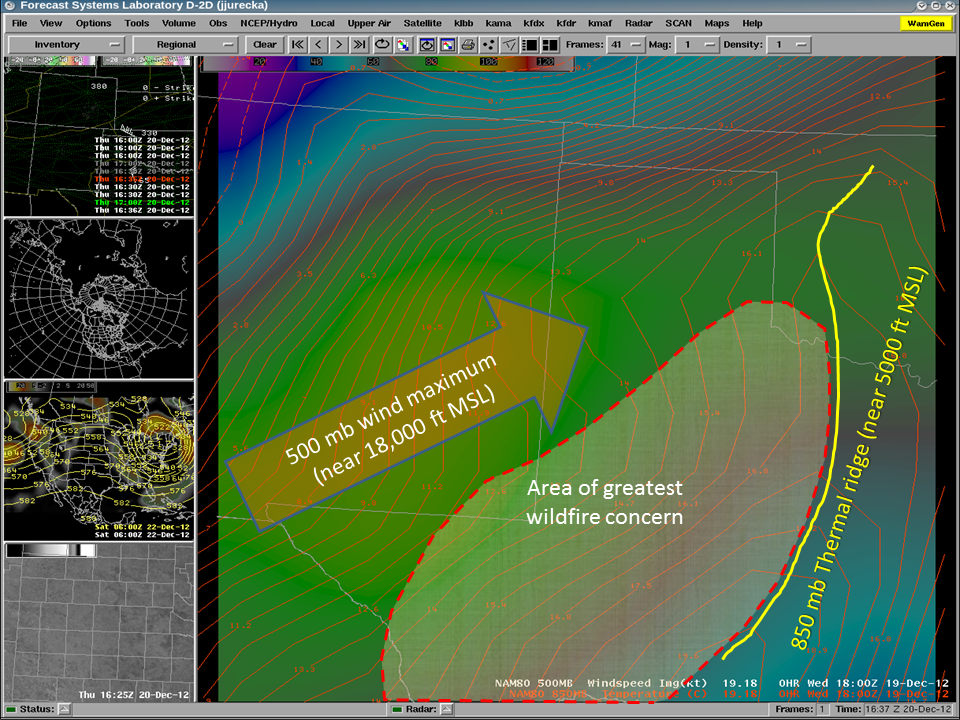Toggle the NAM80 850MB Temperature legend entry
960x720 pixels.
(x=729, y=694)
